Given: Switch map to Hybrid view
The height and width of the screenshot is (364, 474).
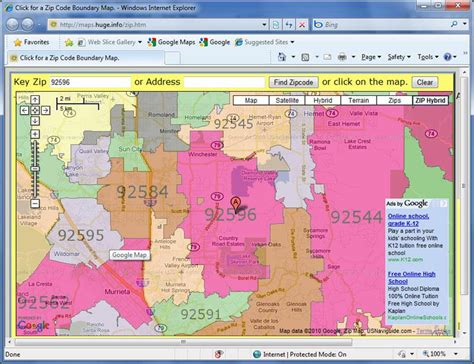Looking at the screenshot, I should coord(323,100).
